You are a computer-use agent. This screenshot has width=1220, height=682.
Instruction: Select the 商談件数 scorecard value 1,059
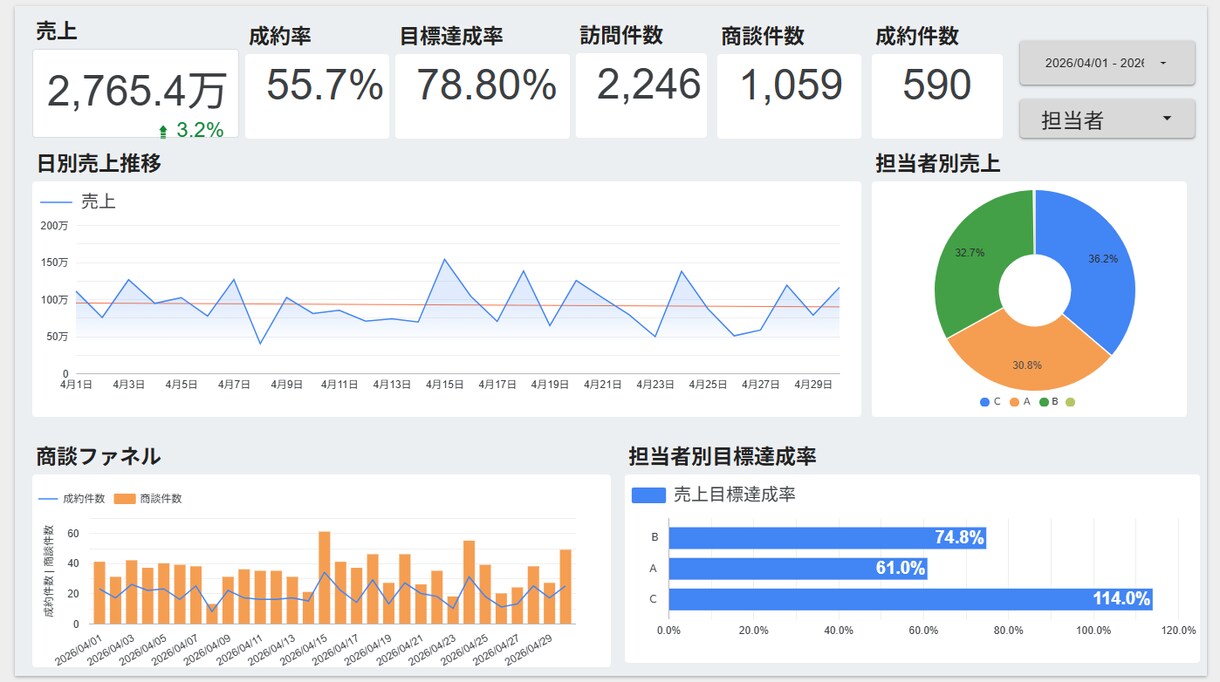point(791,86)
